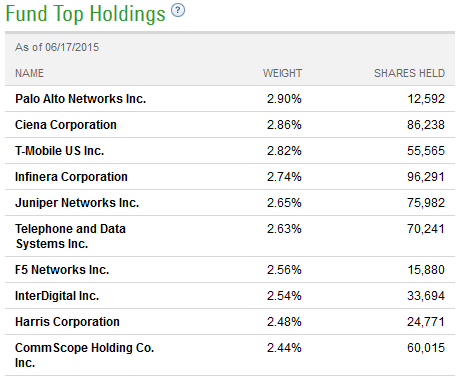Click the Fund Top Holdings title
The image size is (460, 380).
[x=86, y=14]
